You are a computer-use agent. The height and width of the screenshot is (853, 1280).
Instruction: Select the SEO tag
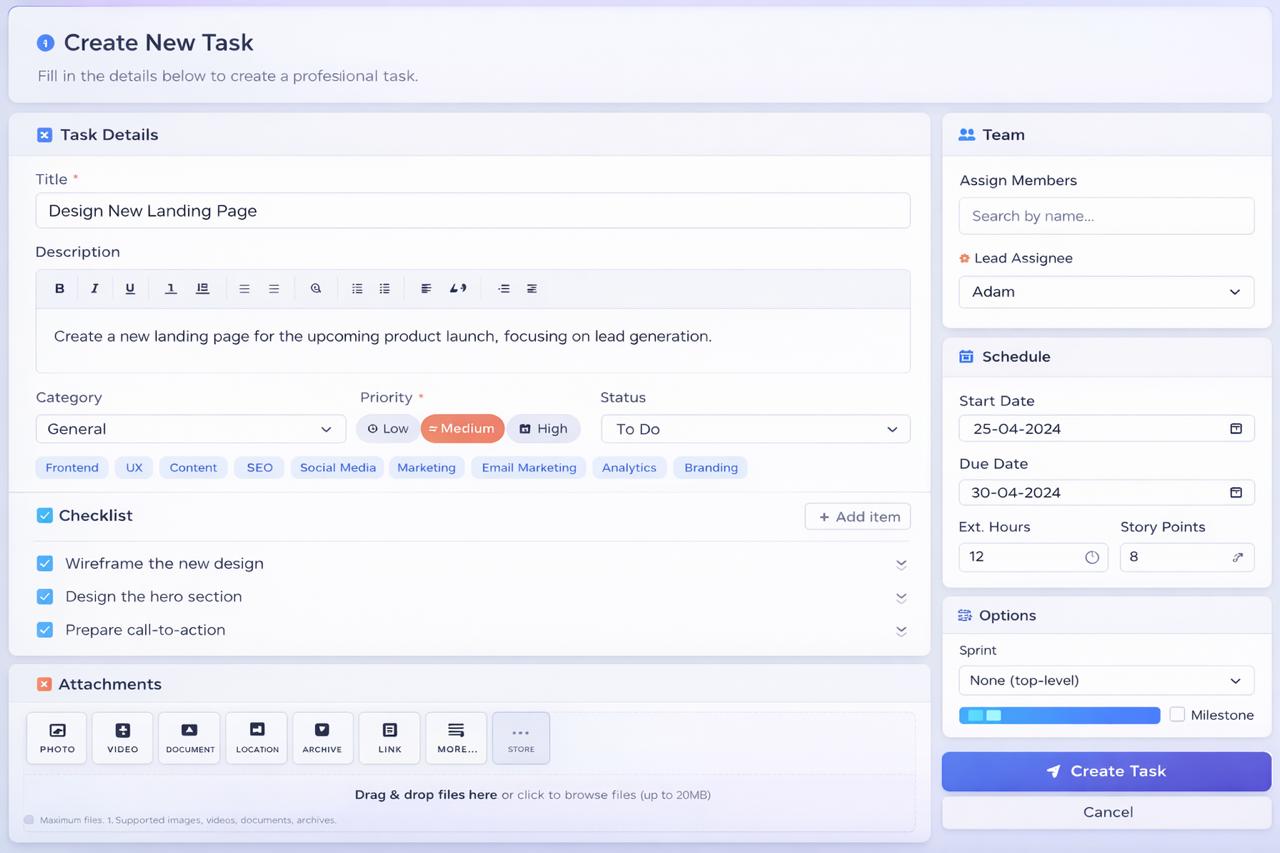click(x=260, y=467)
